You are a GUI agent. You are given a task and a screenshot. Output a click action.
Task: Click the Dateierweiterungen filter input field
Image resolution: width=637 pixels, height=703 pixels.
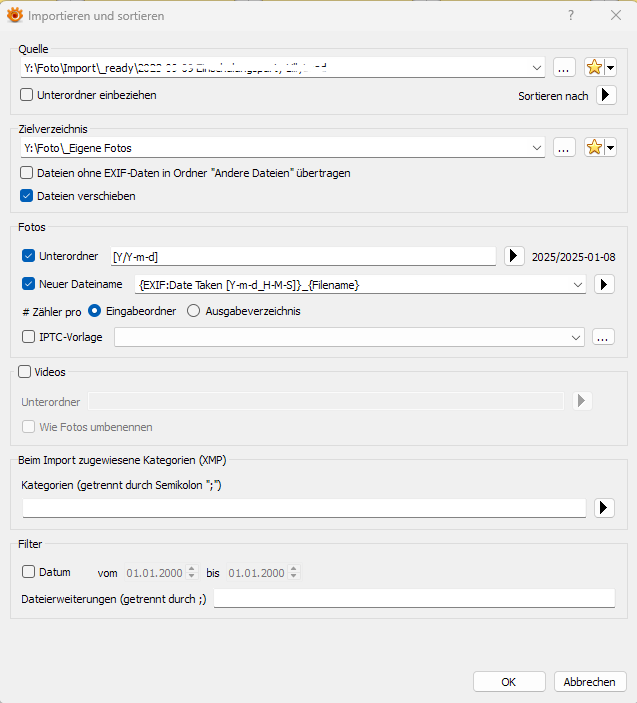click(414, 598)
